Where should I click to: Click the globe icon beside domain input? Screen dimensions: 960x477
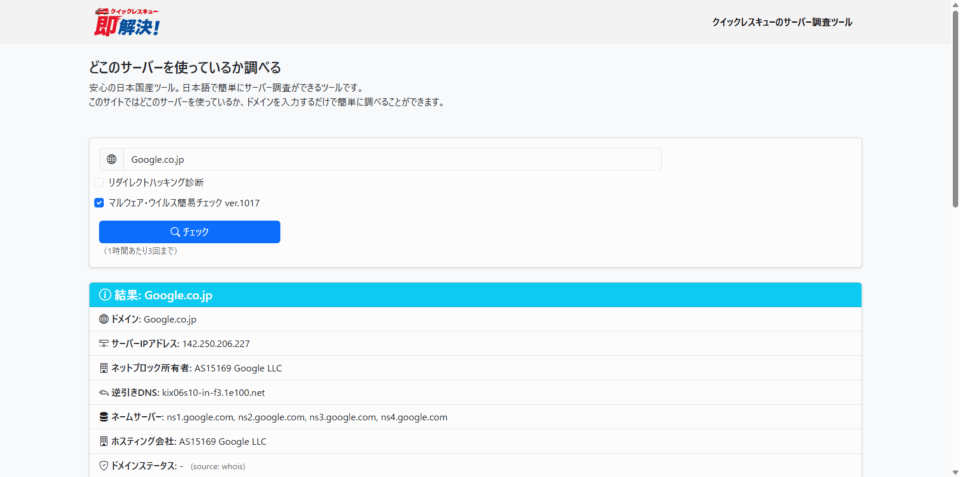point(111,159)
